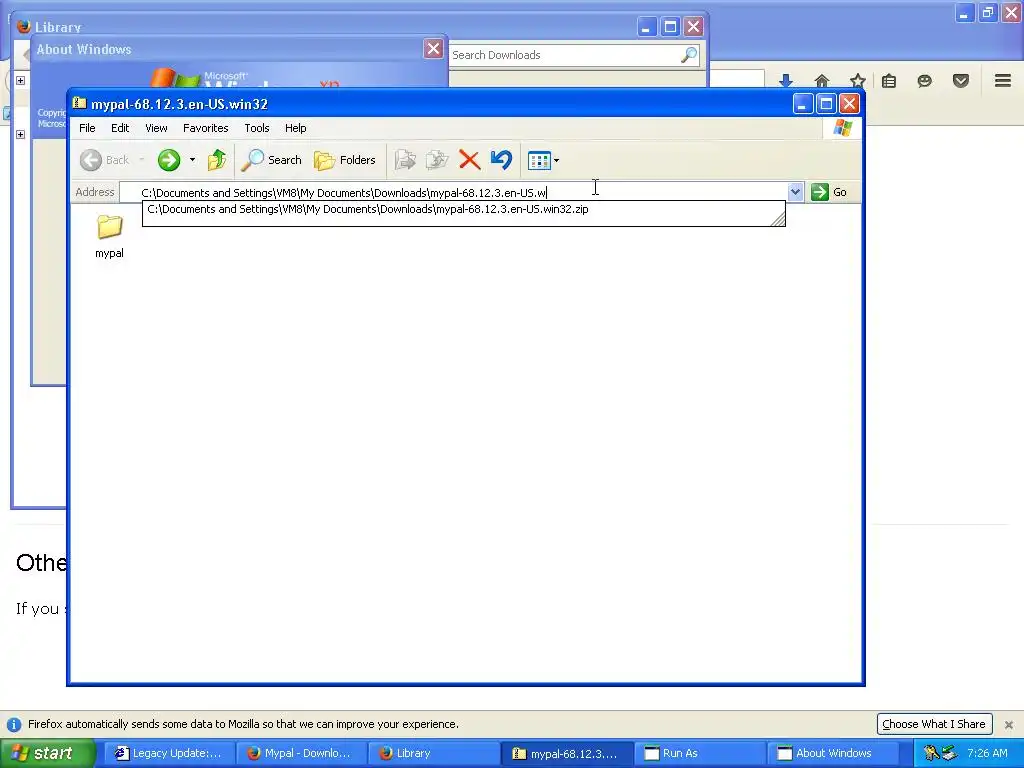Open the Tools menu
1024x768 pixels.
pos(257,128)
